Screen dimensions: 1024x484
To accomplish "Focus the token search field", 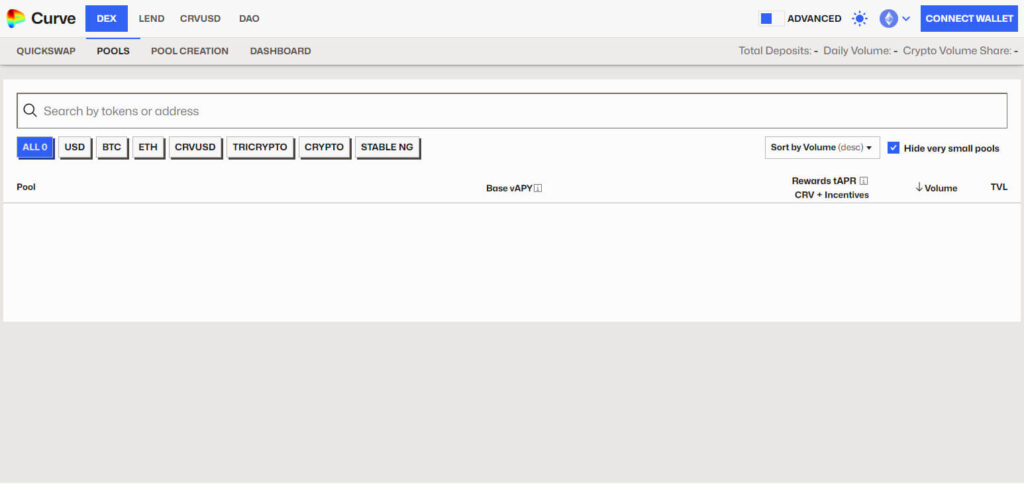I will pyautogui.click(x=512, y=111).
